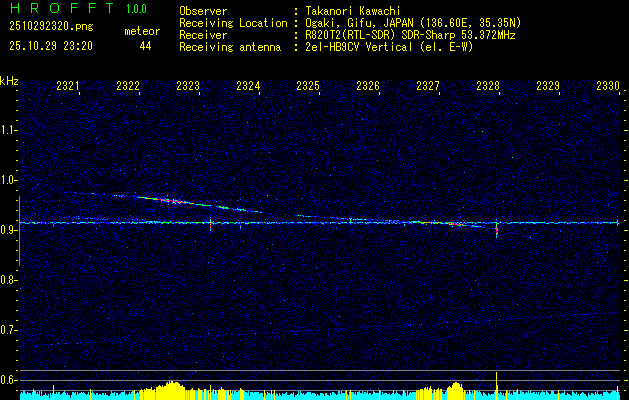Click the tall yellow power spike at 2328
This screenshot has width=629, height=400.
(x=497, y=384)
